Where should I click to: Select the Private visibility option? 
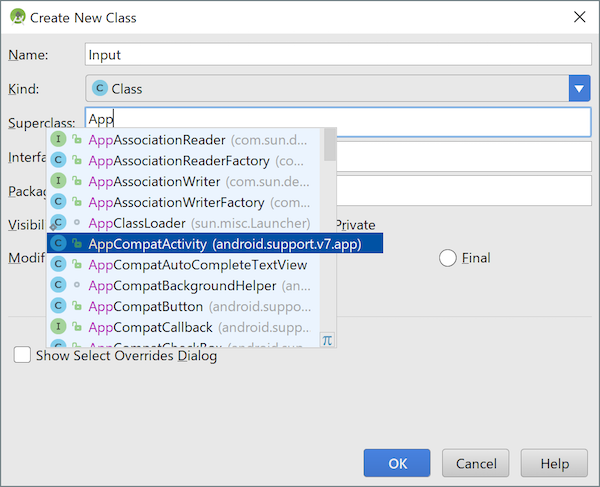(355, 225)
